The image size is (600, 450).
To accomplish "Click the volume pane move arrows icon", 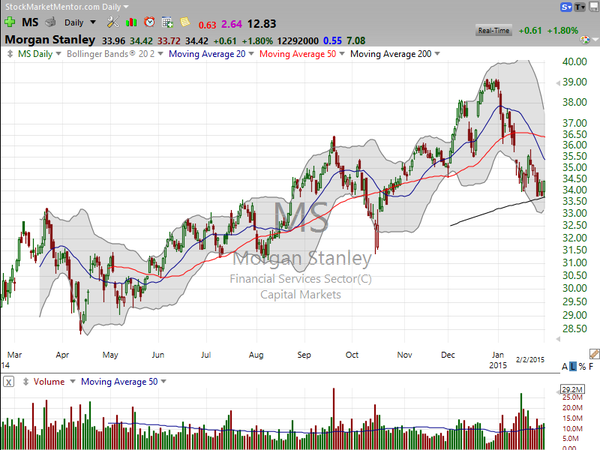I will 25,382.
